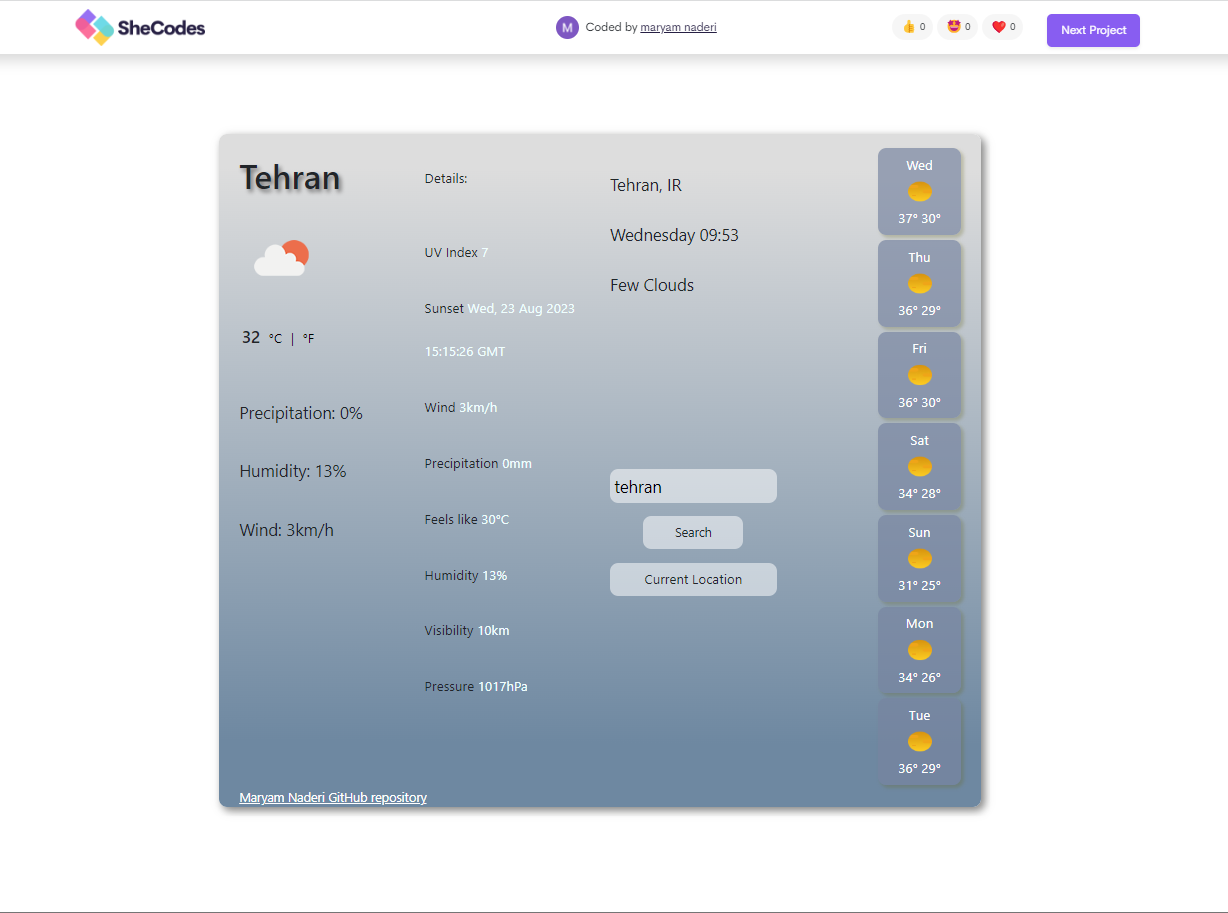The height and width of the screenshot is (913, 1228).
Task: Open the Maryam Naderi GitHub repository link
Action: (x=333, y=797)
